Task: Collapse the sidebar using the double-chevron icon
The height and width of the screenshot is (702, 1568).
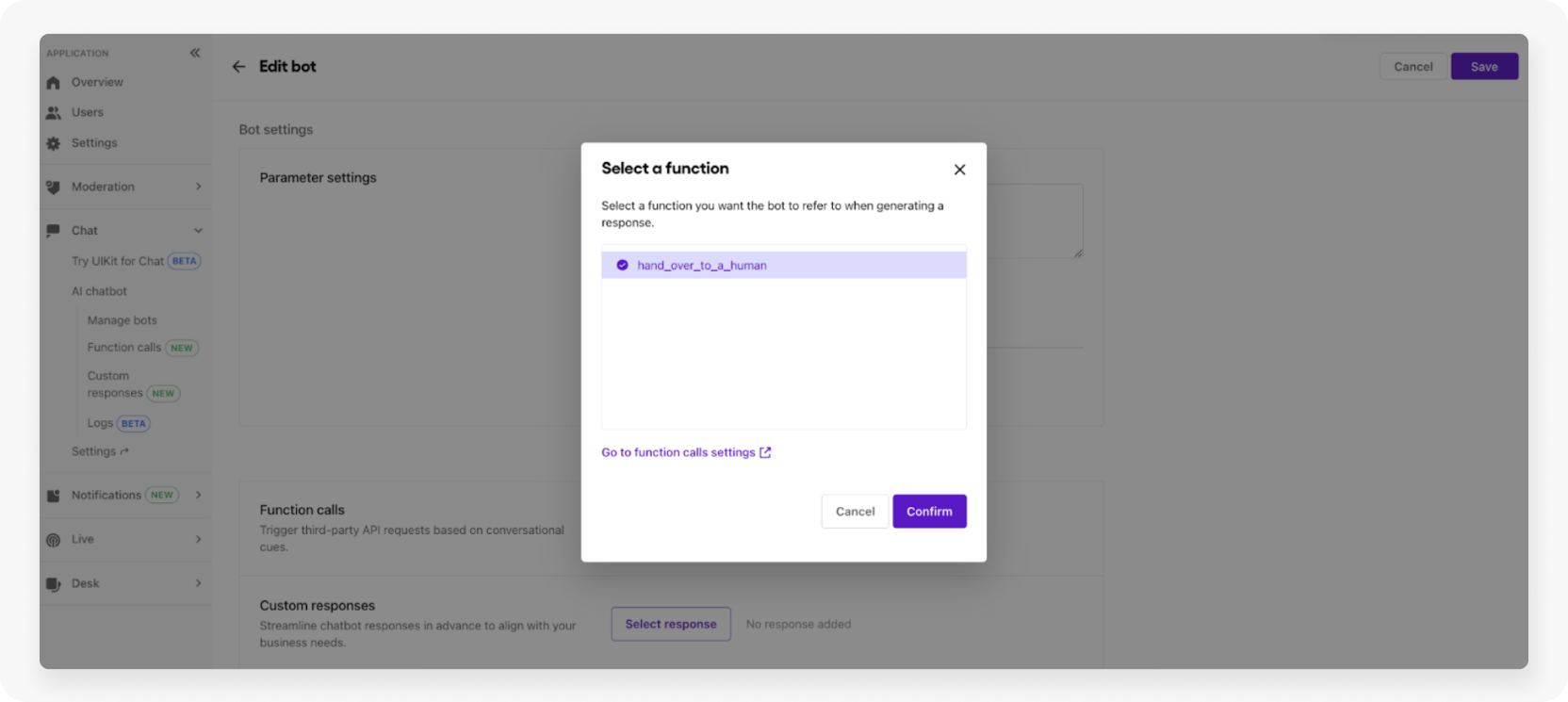Action: [194, 53]
